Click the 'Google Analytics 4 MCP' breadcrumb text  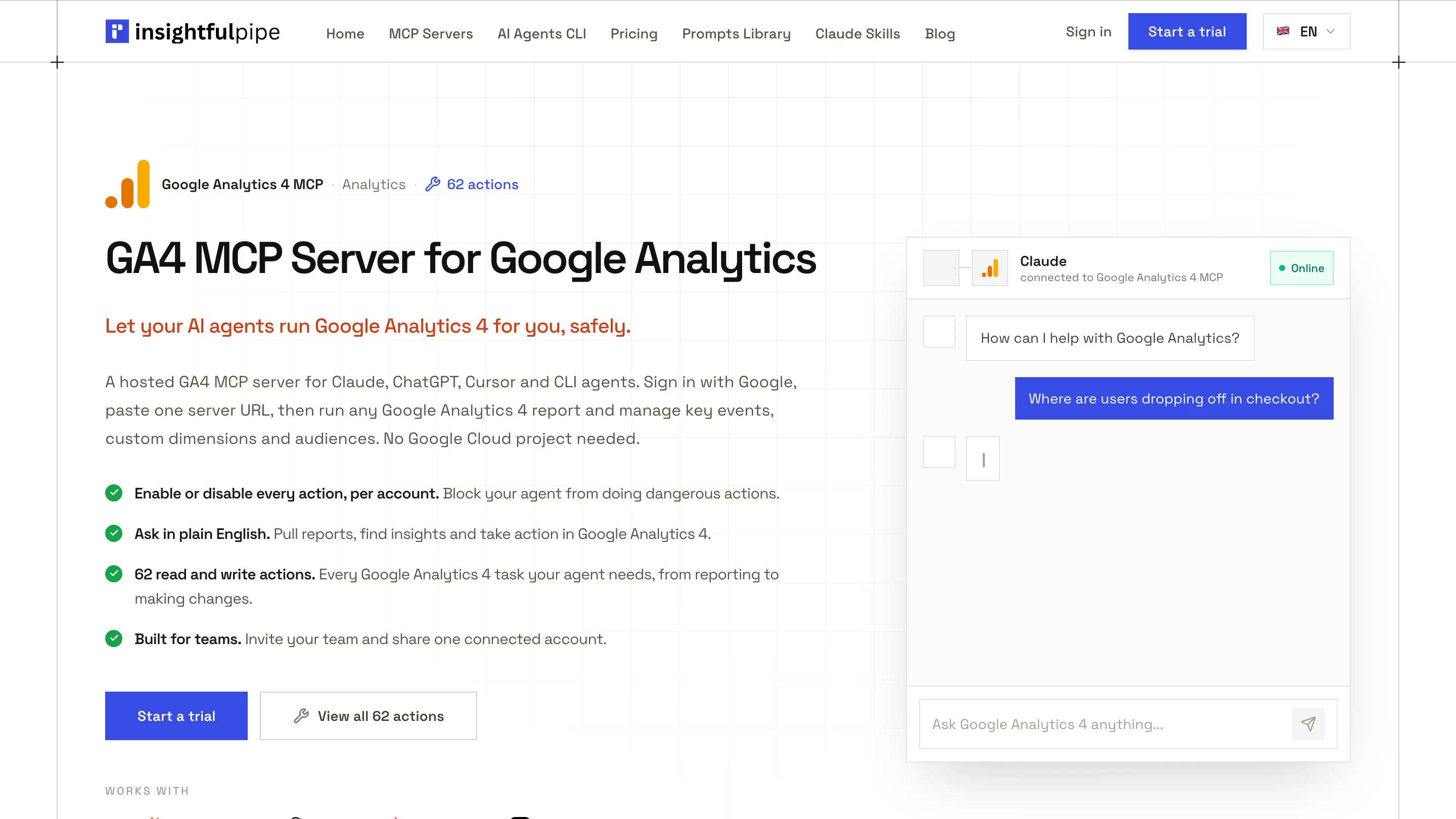coord(243,184)
